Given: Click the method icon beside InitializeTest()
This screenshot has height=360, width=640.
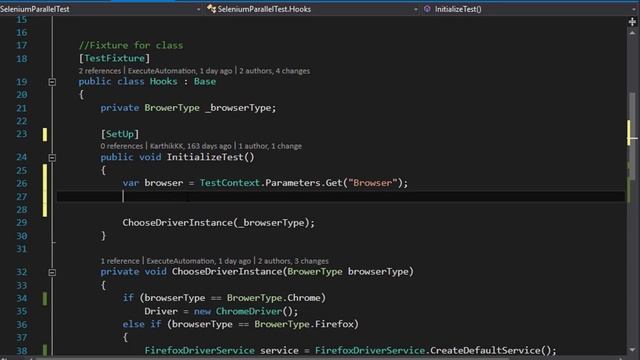Looking at the screenshot, I should pos(427,9).
